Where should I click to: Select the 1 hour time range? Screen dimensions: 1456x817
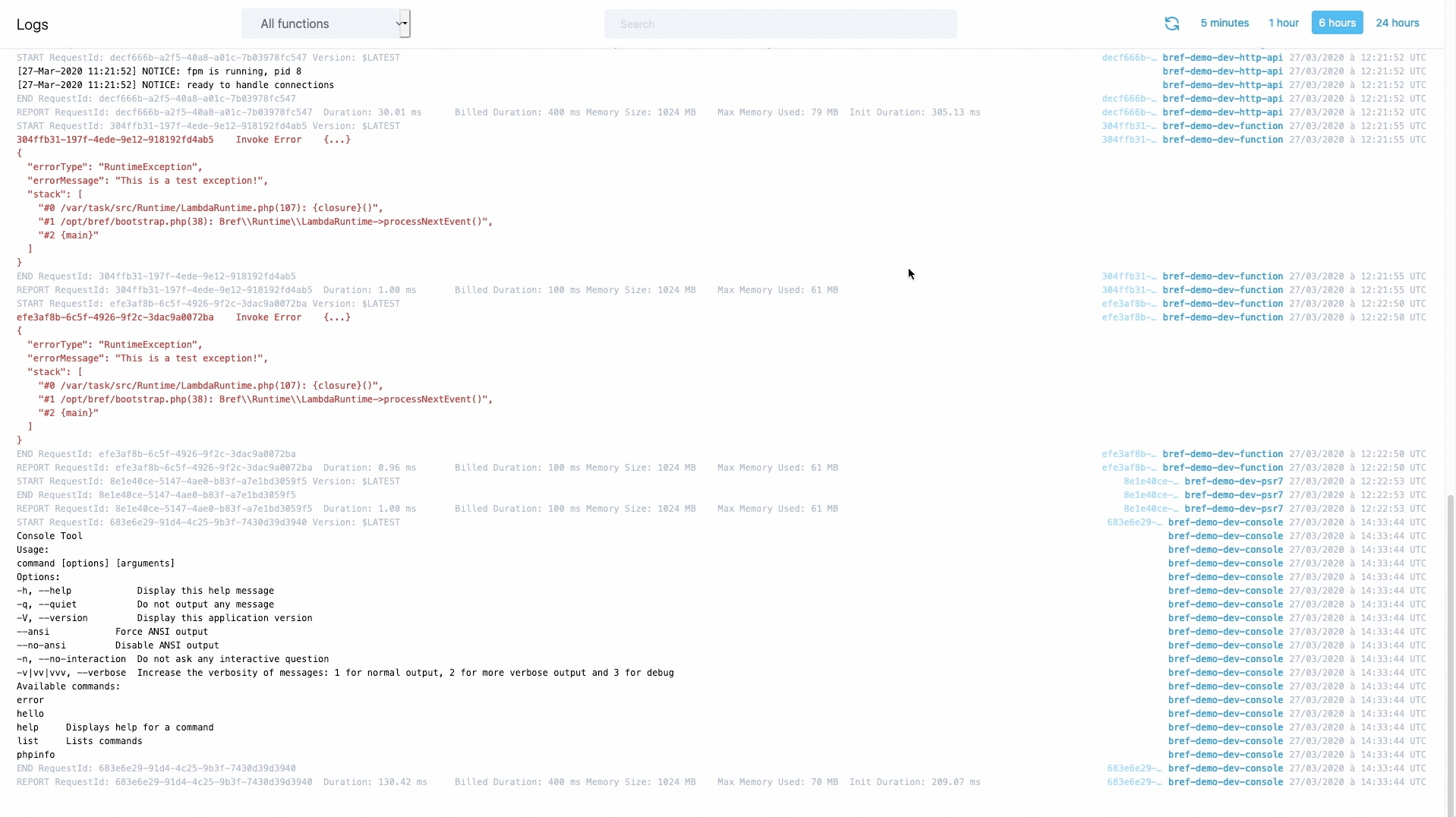[1284, 23]
